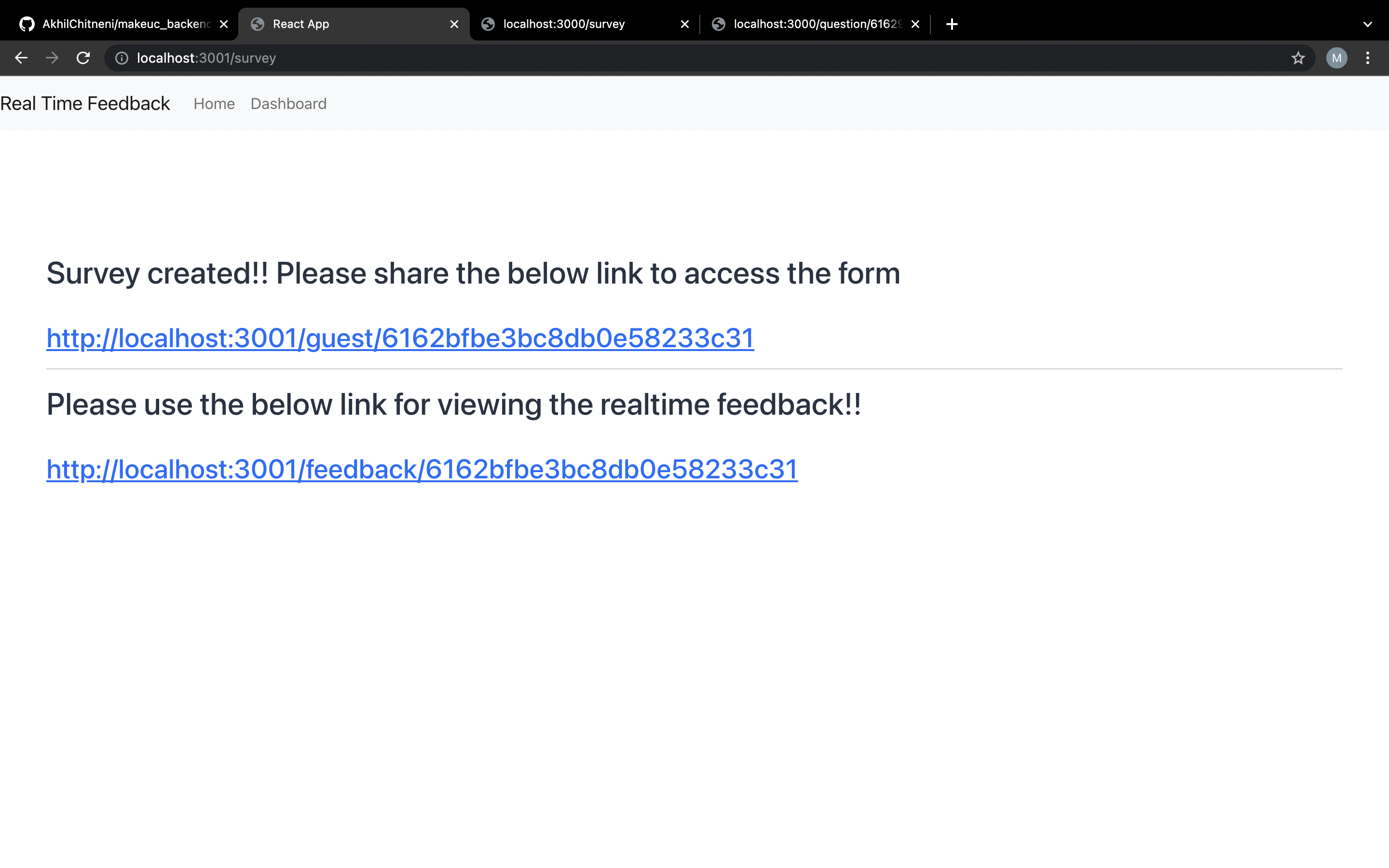The height and width of the screenshot is (868, 1389).
Task: Close the GitHub makeuc_backend tab
Action: [224, 24]
